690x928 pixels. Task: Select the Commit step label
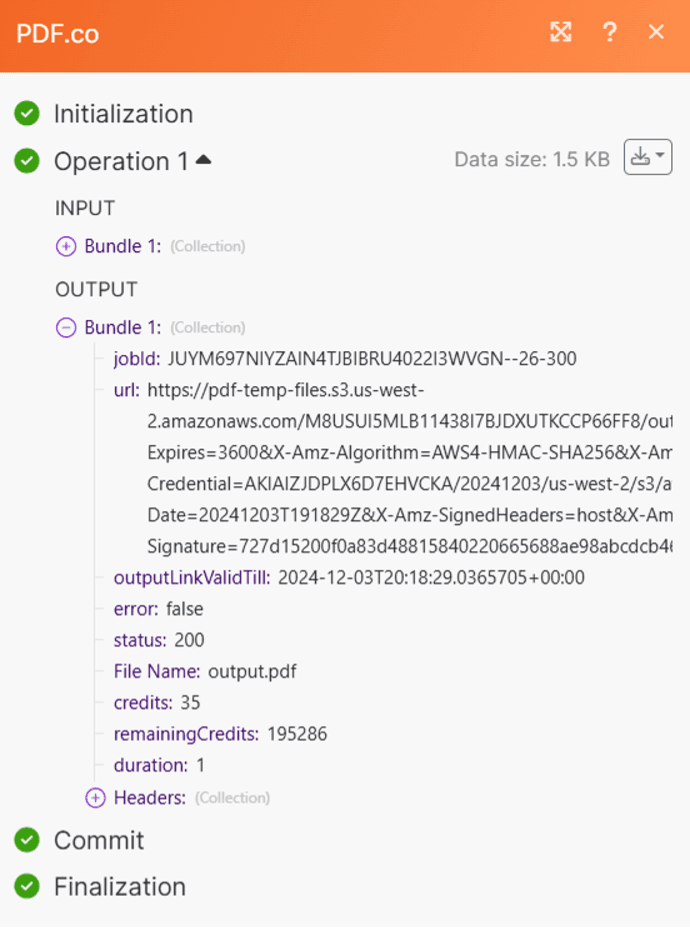(99, 840)
